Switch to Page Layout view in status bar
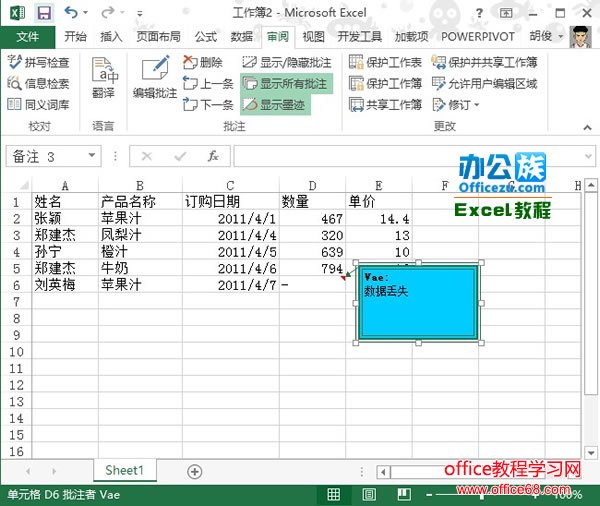 coord(369,494)
